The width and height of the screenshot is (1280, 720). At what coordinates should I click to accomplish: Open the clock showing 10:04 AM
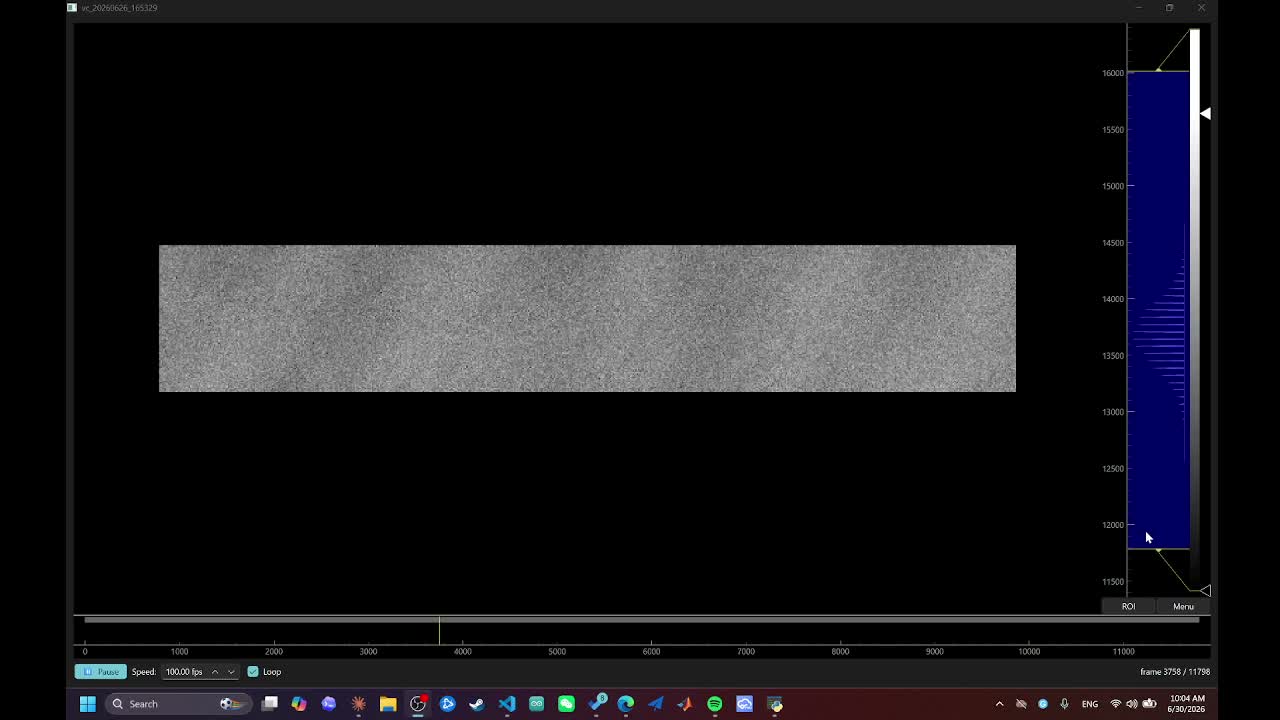[x=1187, y=704]
